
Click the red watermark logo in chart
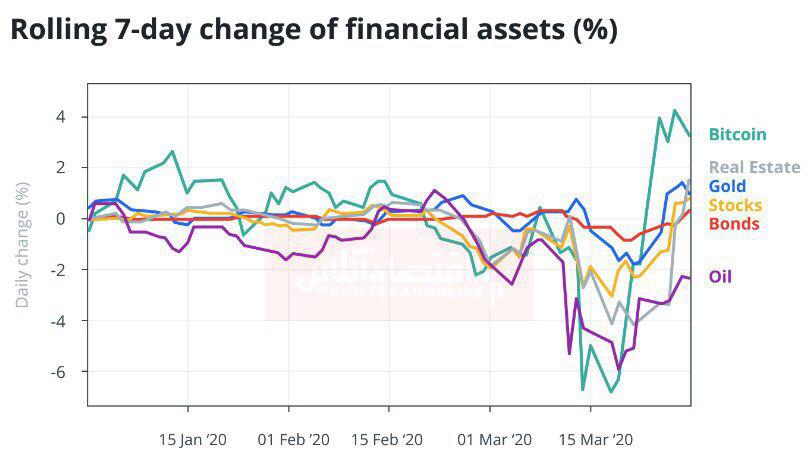click(x=399, y=273)
